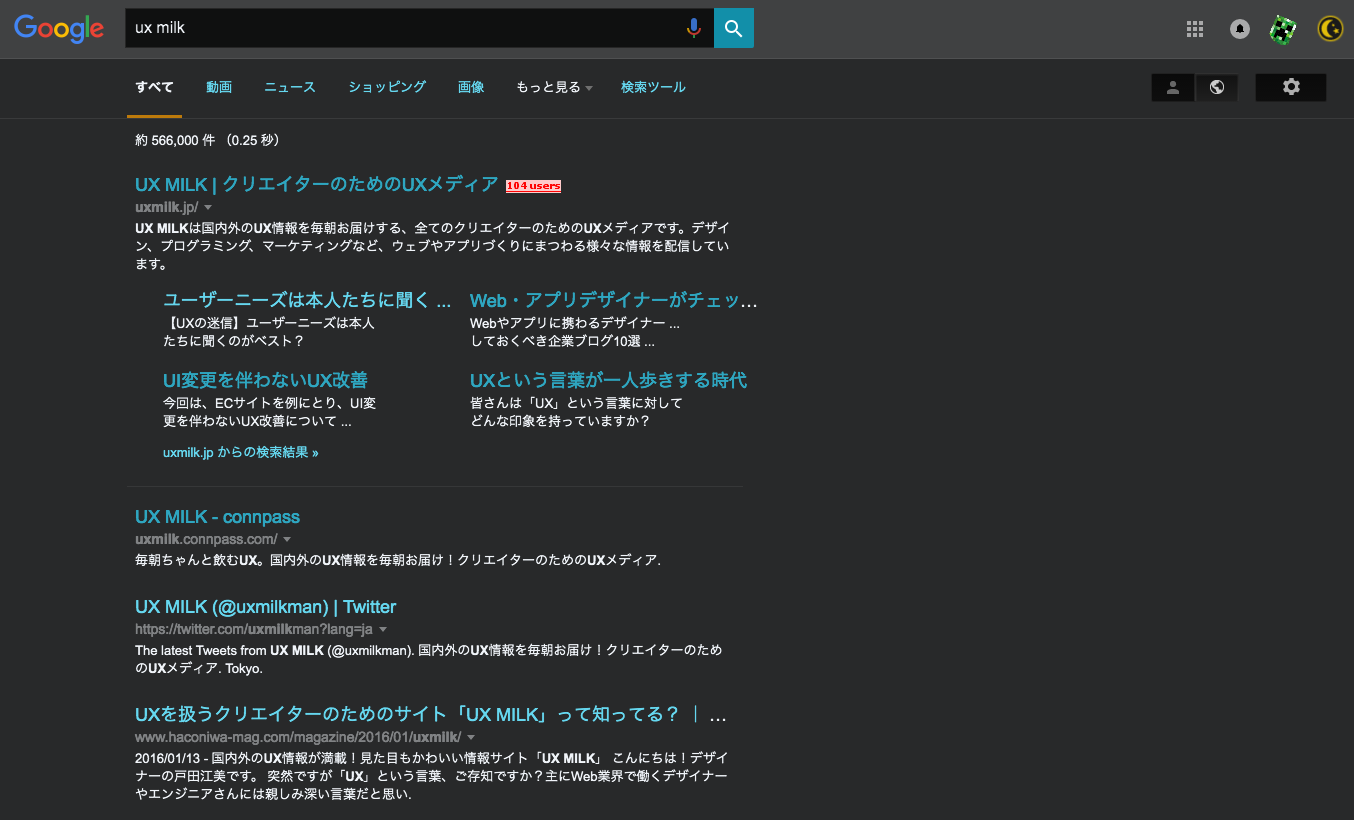Click the Google logo
Screen dimensions: 1354x820
click(x=59, y=28)
